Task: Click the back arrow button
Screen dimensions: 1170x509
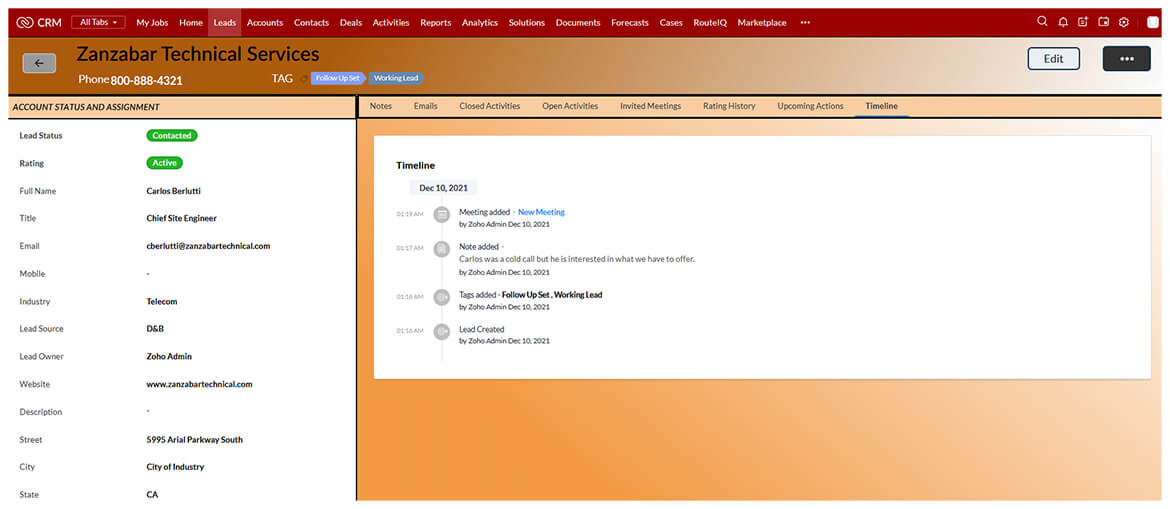Action: pos(40,63)
